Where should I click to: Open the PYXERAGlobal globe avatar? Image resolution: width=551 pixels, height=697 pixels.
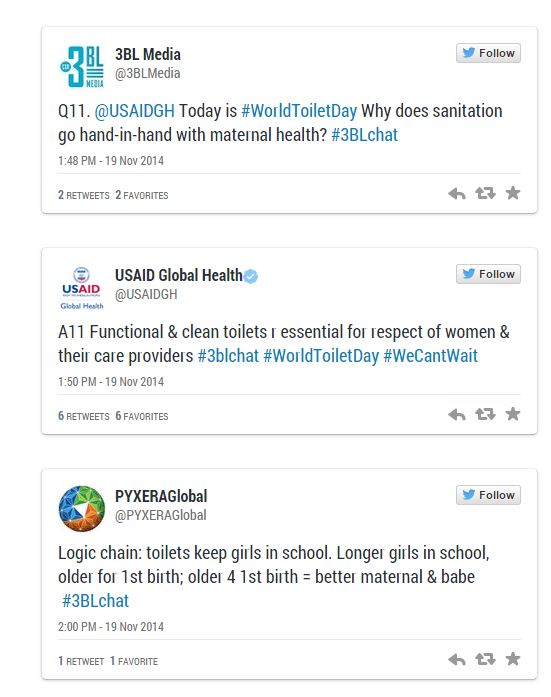[x=82, y=509]
